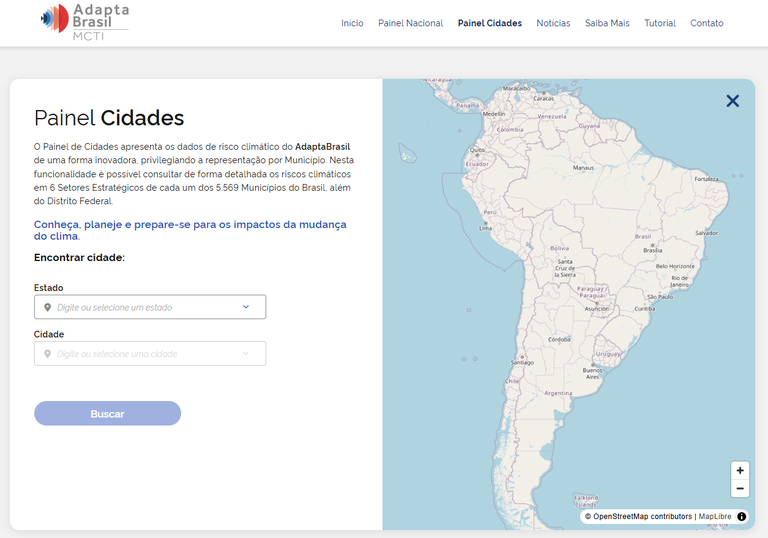This screenshot has width=768, height=538.
Task: Go to Painel Nacional
Action: click(x=410, y=23)
